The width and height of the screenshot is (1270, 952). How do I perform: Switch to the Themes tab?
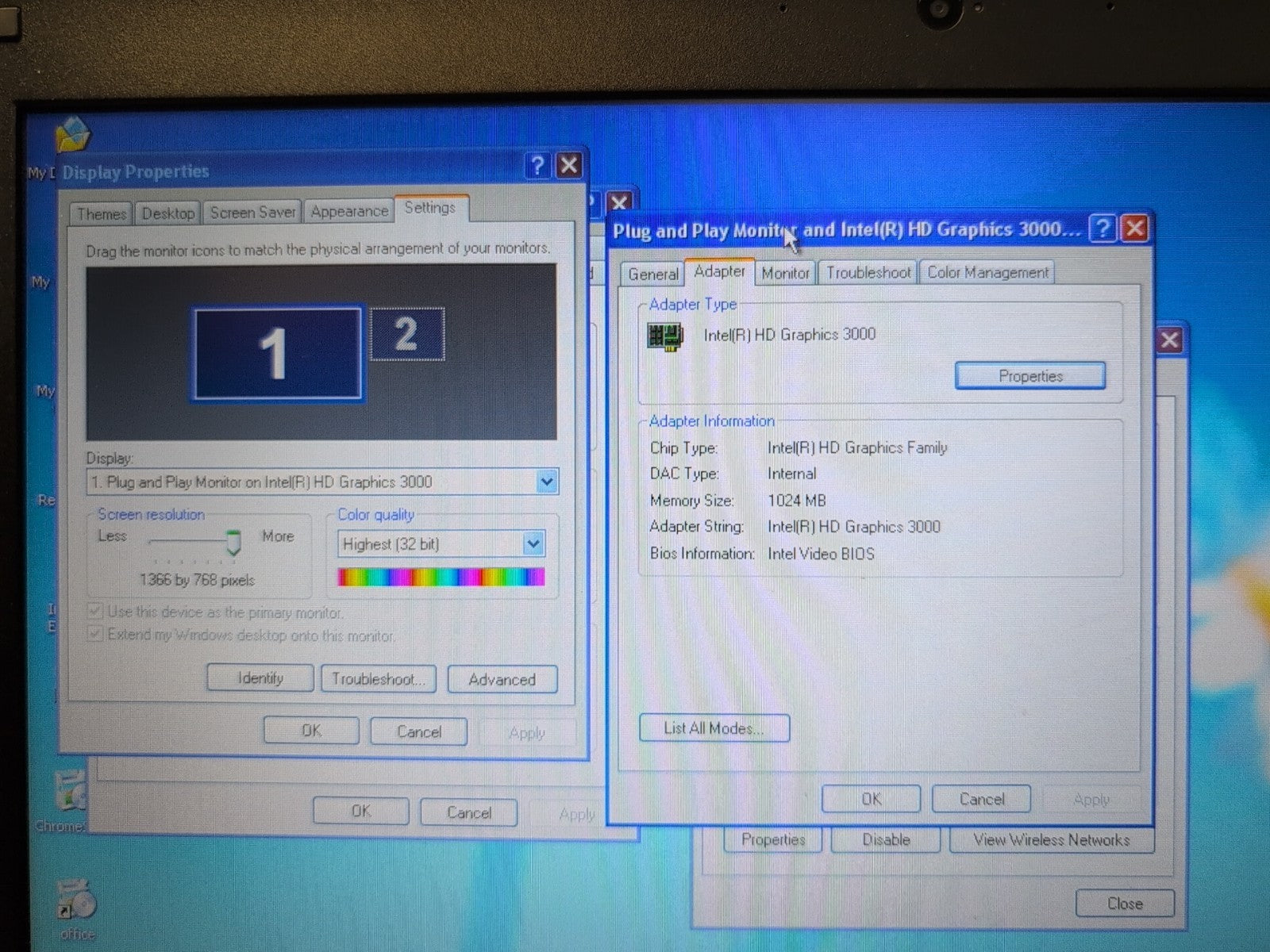click(101, 214)
